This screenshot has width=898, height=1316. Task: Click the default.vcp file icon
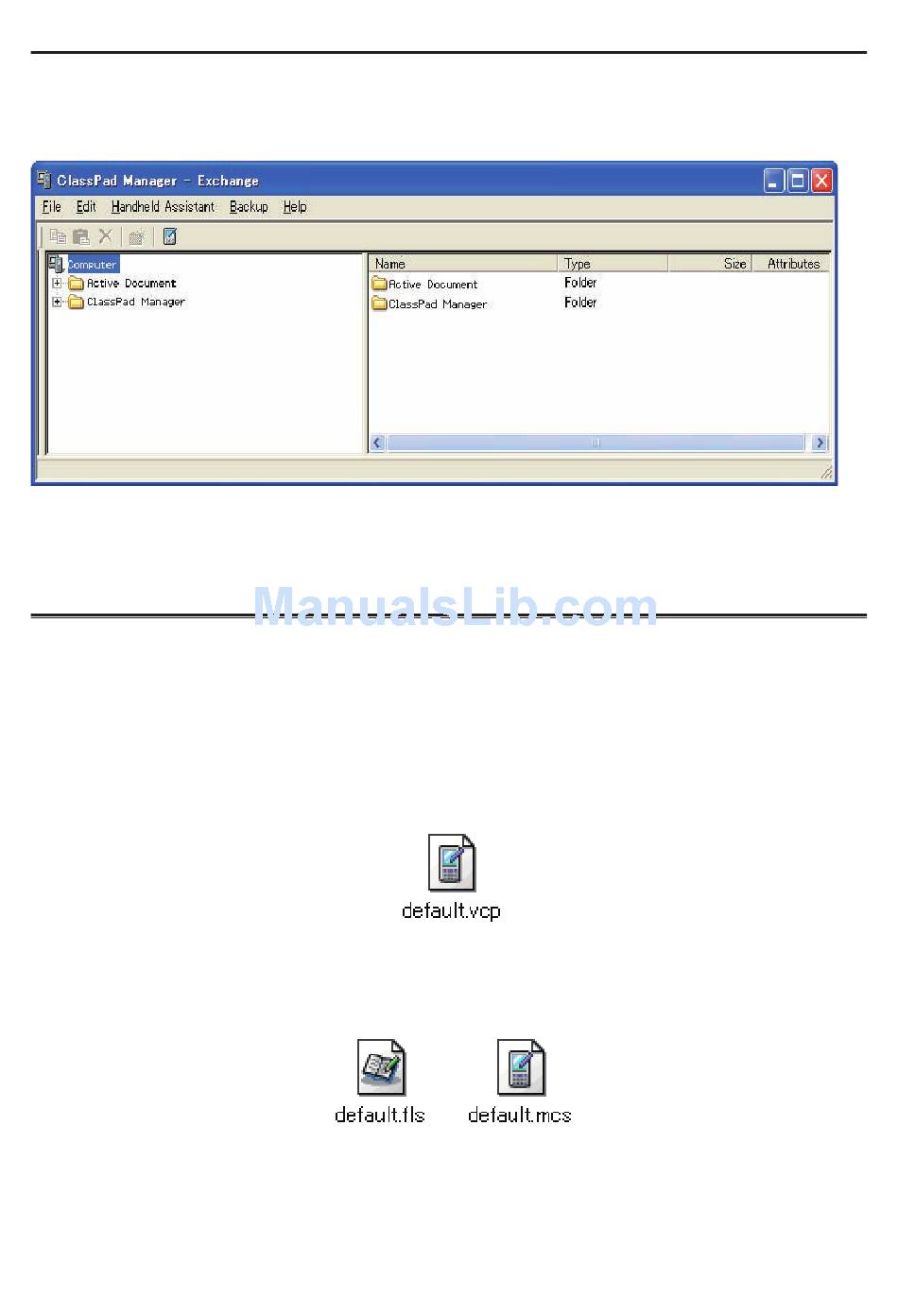click(x=451, y=862)
